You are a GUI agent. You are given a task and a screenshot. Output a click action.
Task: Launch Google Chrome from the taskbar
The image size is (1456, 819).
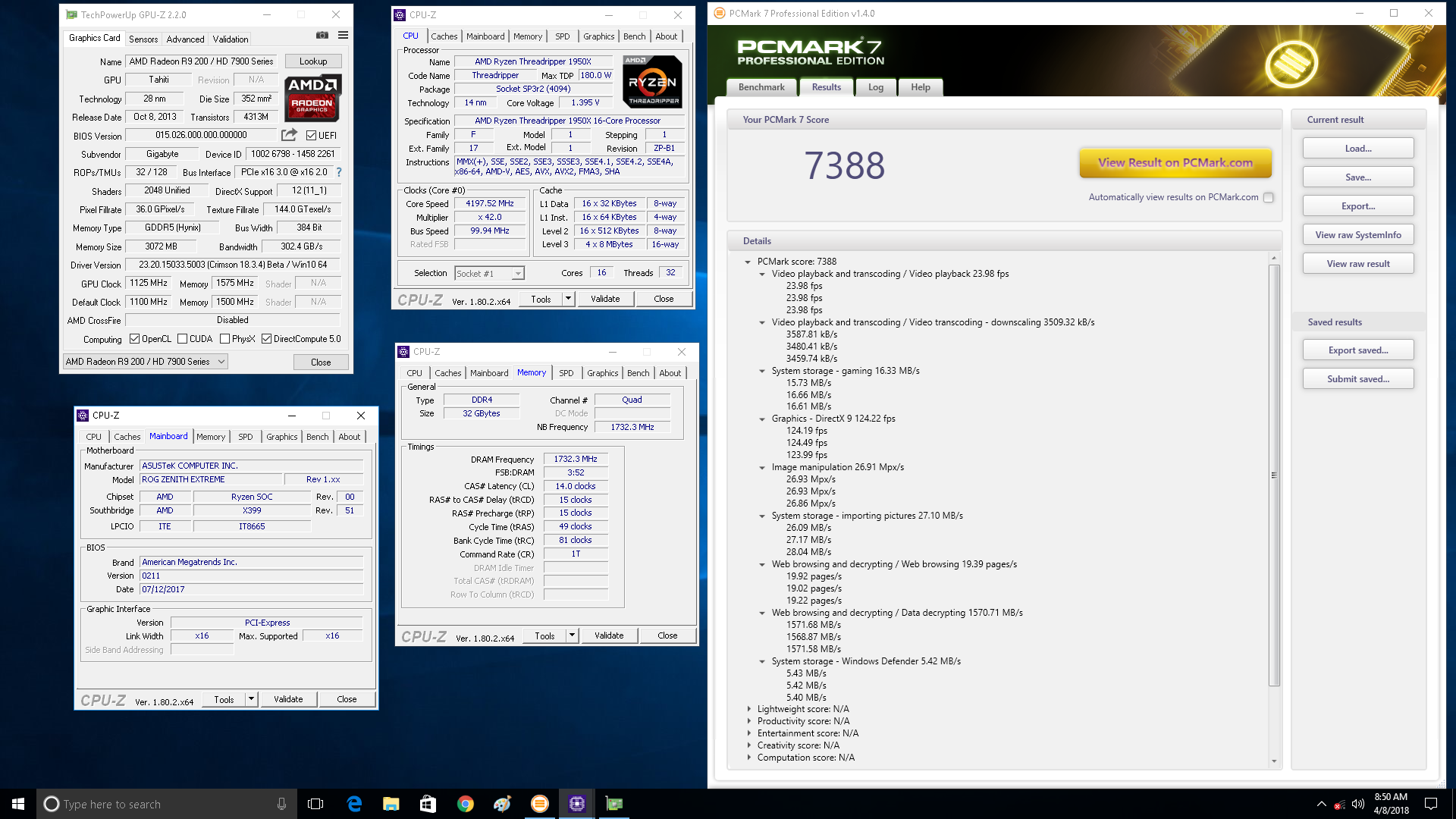(466, 804)
